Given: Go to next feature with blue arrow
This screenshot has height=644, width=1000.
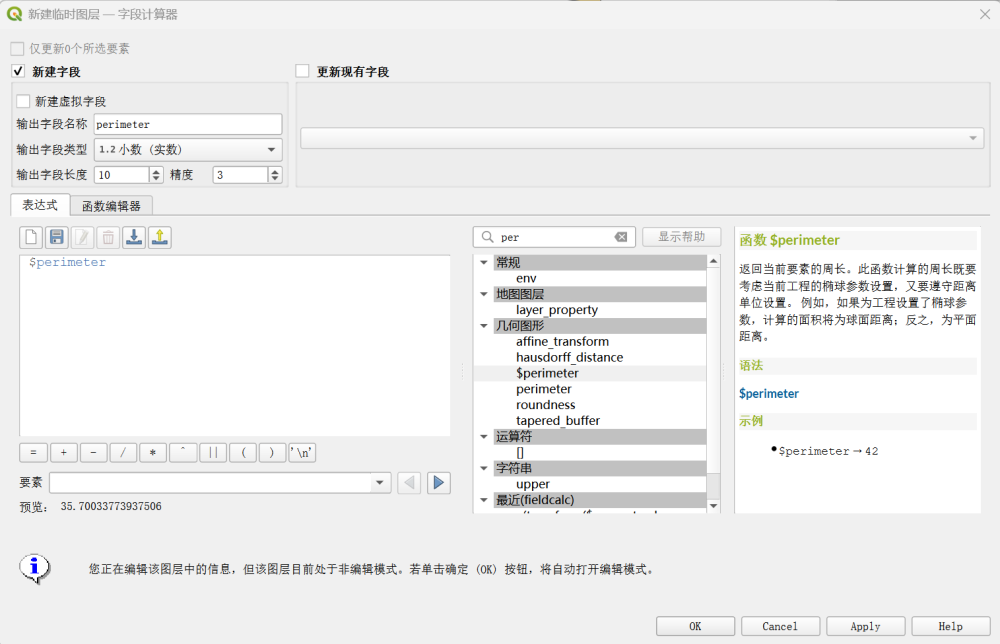Looking at the screenshot, I should (x=438, y=483).
